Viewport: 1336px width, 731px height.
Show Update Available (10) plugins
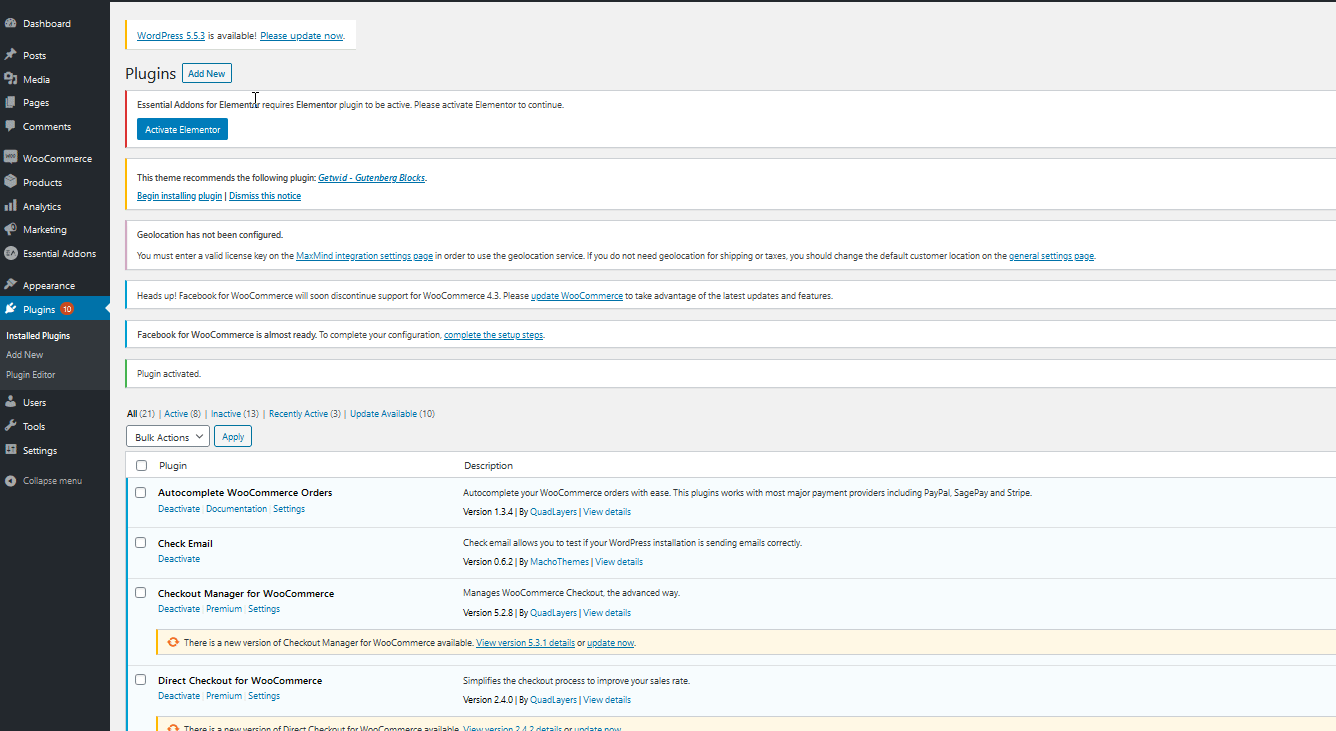point(392,414)
